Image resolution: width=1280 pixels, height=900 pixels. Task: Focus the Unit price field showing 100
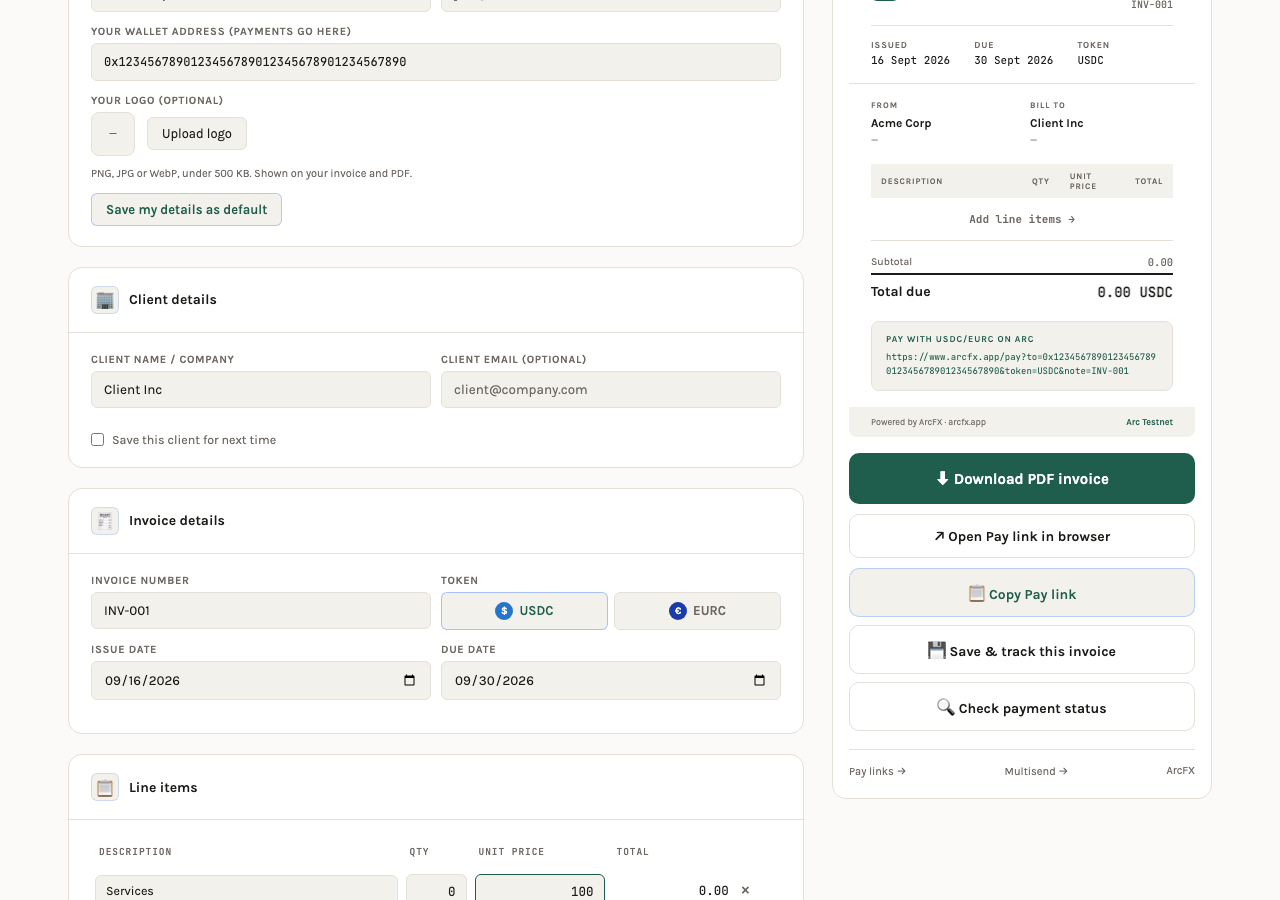pos(540,888)
